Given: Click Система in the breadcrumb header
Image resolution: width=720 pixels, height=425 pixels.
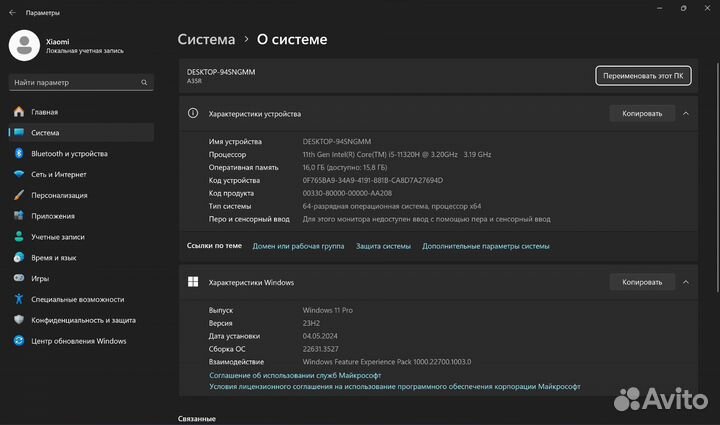Looking at the screenshot, I should (206, 39).
